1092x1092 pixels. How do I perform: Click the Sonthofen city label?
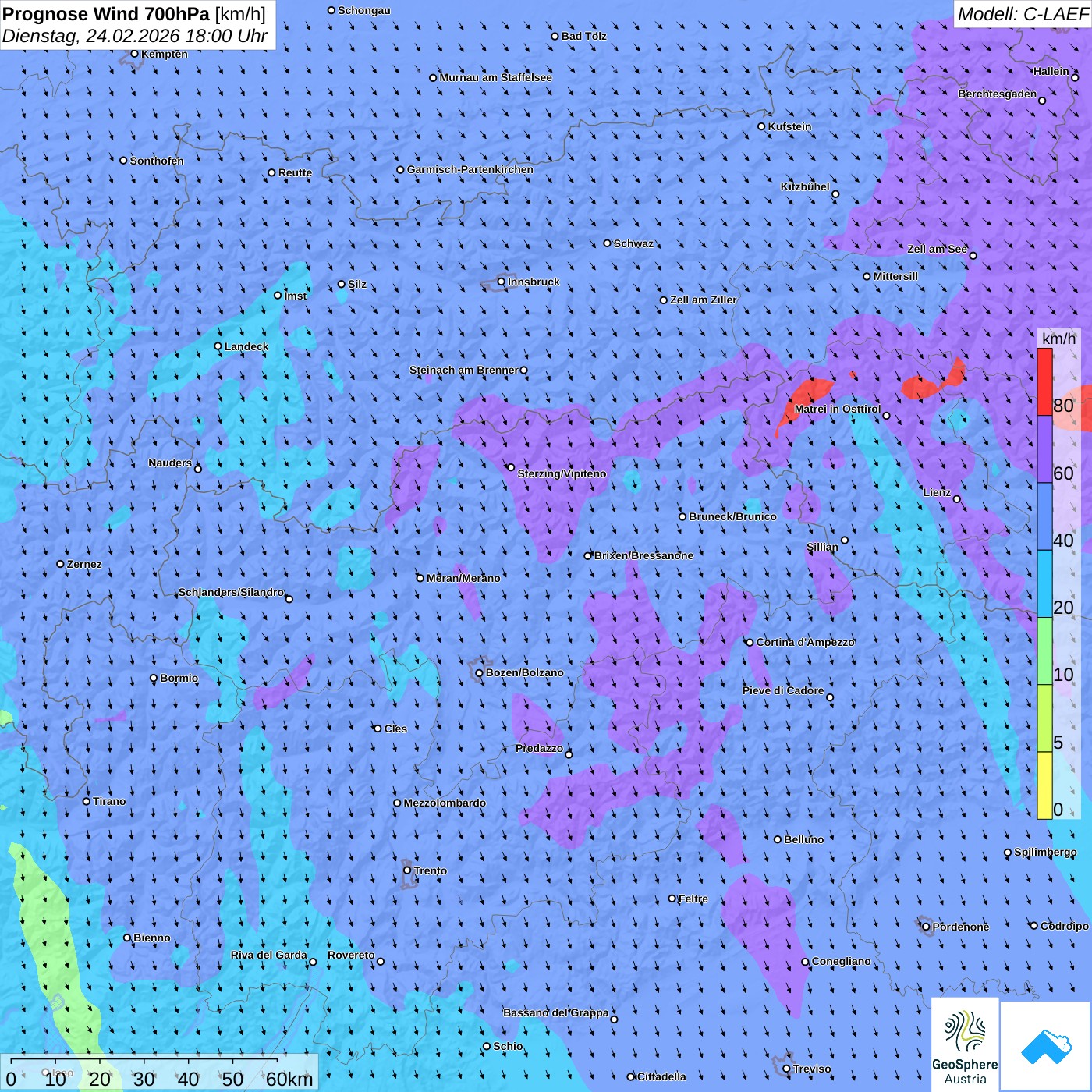pos(157,161)
